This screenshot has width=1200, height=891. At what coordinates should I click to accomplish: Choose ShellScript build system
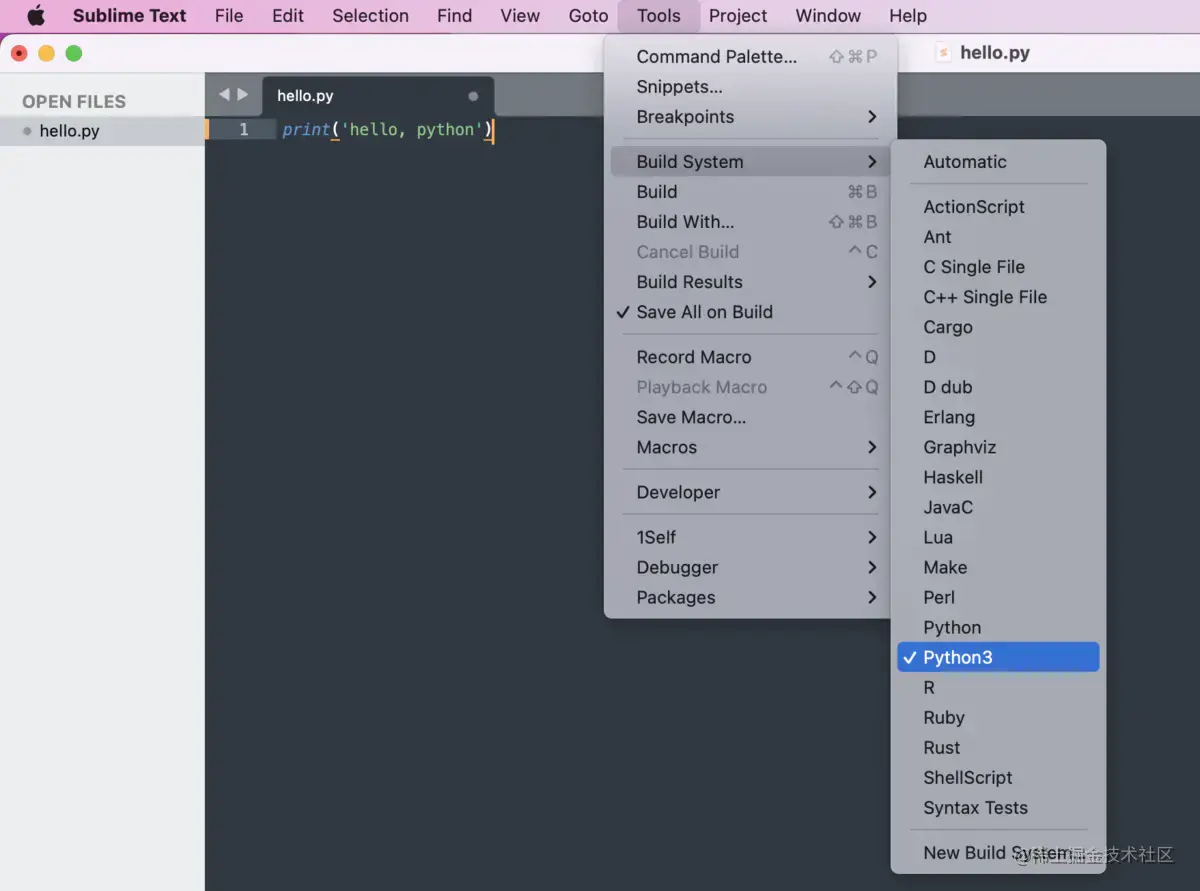(x=998, y=777)
